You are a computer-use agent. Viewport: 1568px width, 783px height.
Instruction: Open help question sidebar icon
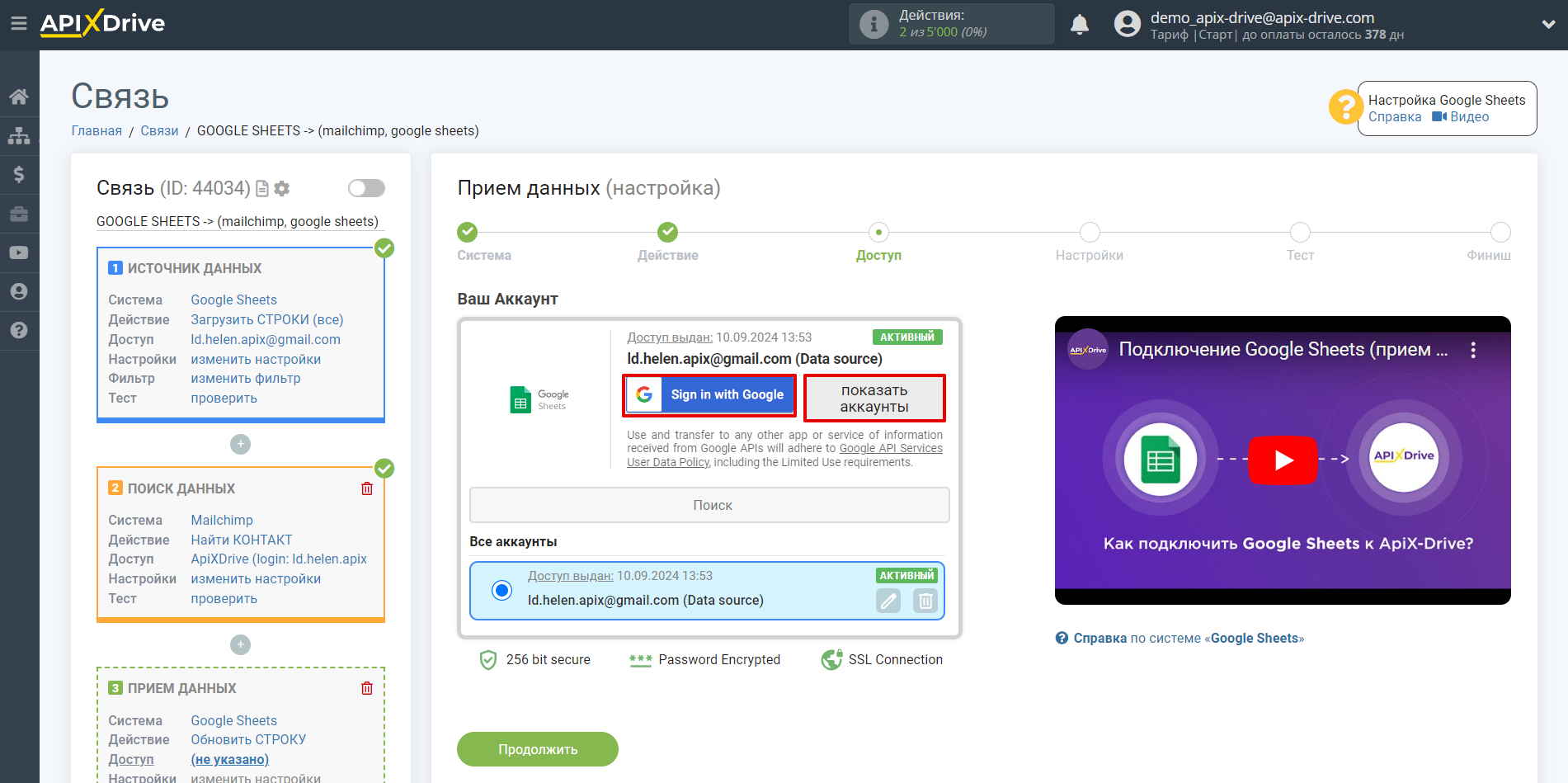(x=19, y=330)
